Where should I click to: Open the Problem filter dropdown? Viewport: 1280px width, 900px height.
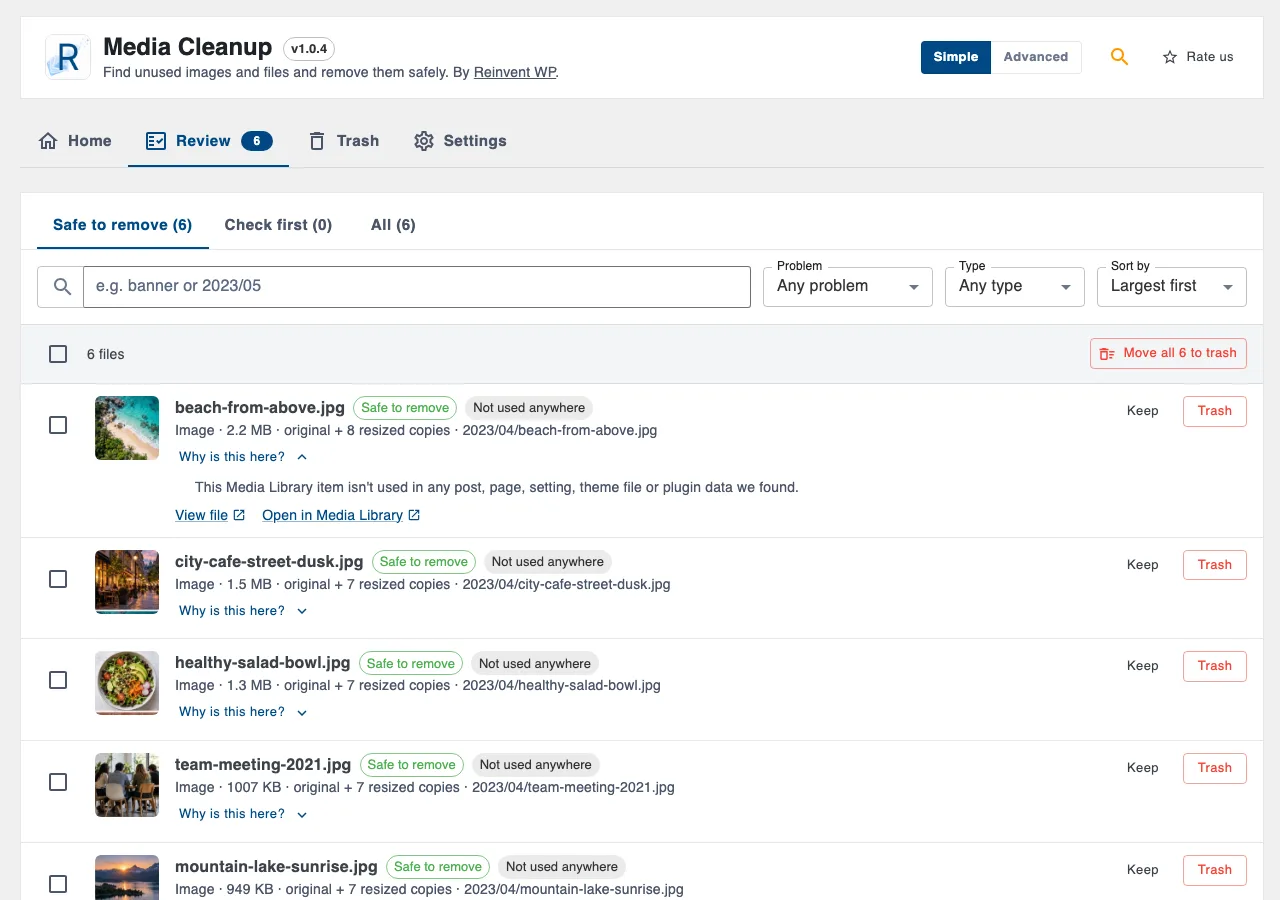(848, 287)
